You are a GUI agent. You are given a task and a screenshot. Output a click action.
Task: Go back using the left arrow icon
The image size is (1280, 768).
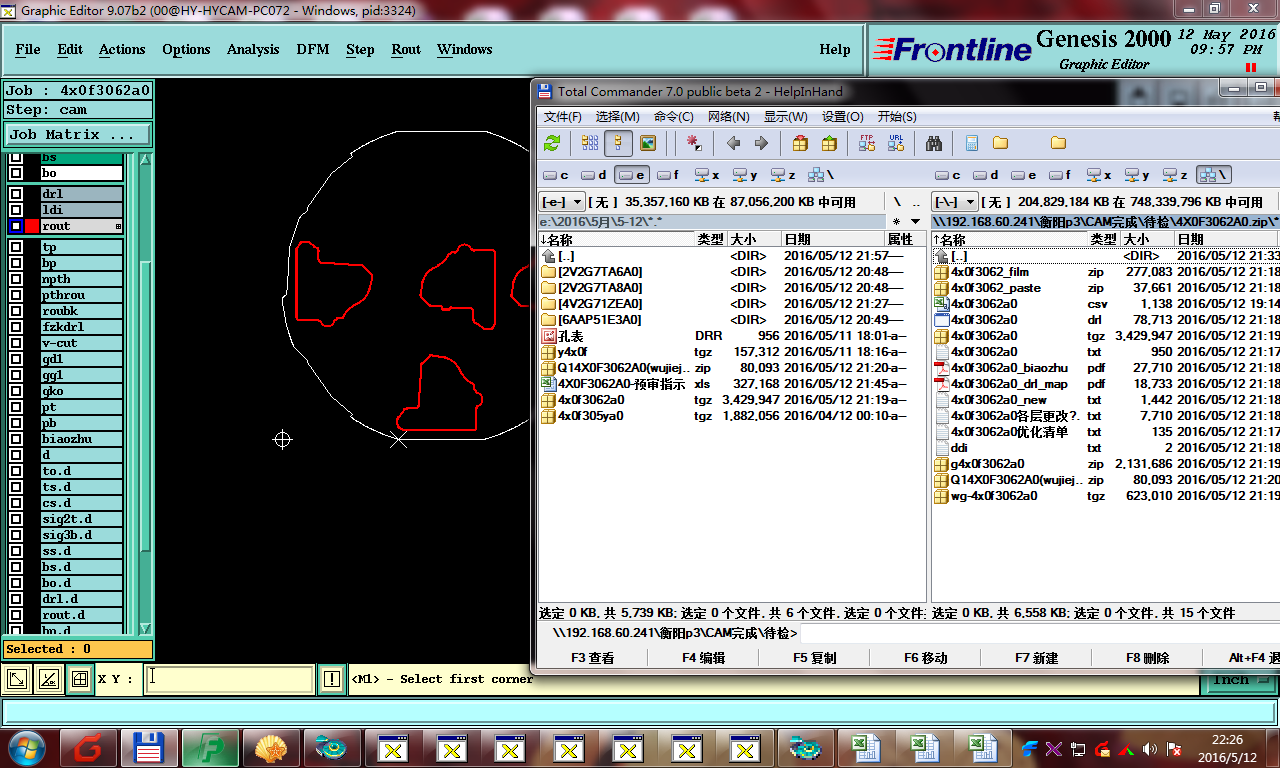point(733,143)
